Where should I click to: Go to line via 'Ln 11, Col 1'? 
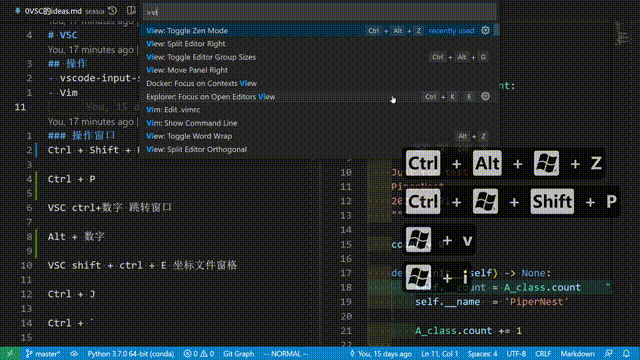coord(440,353)
